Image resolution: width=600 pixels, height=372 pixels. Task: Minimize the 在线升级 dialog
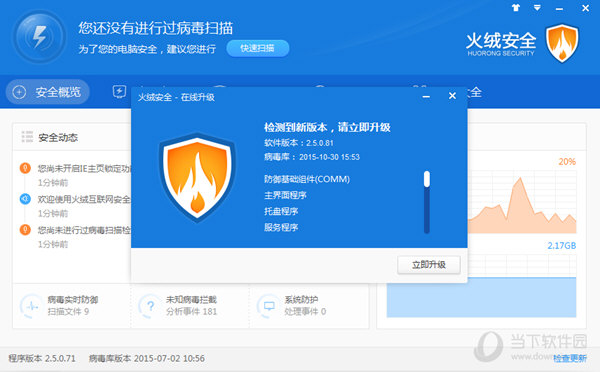click(426, 96)
